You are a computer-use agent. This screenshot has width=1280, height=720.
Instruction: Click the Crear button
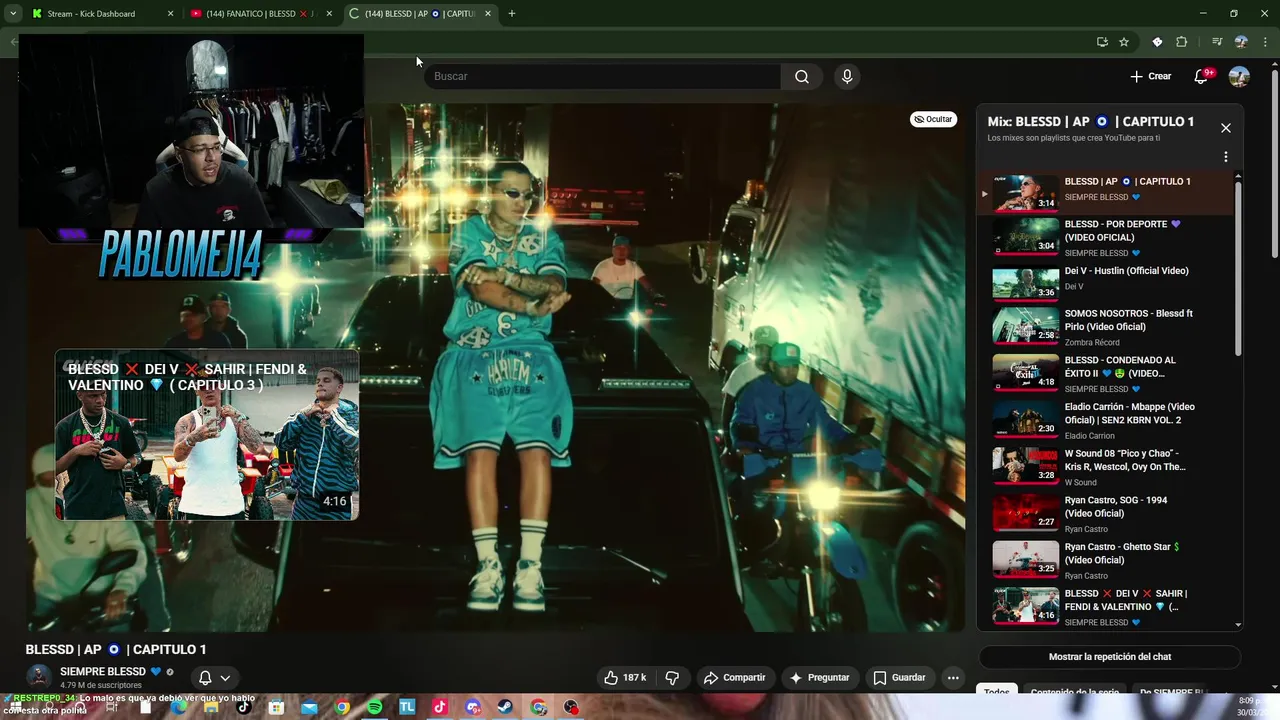1151,76
